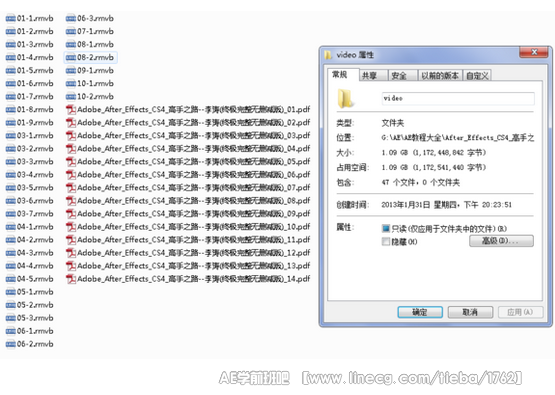Click the 03-2.rmvb file name
Image resolution: width=555 pixels, height=395 pixels.
[x=35, y=149]
